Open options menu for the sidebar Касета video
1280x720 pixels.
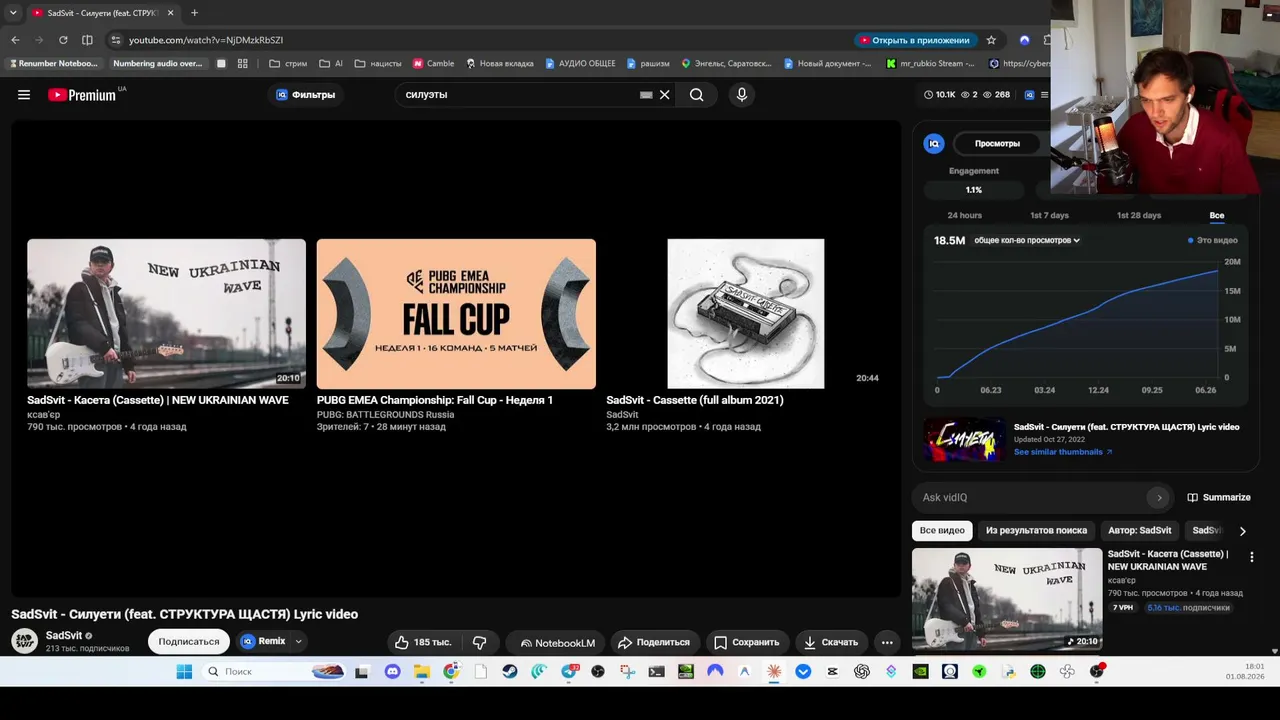point(1251,557)
